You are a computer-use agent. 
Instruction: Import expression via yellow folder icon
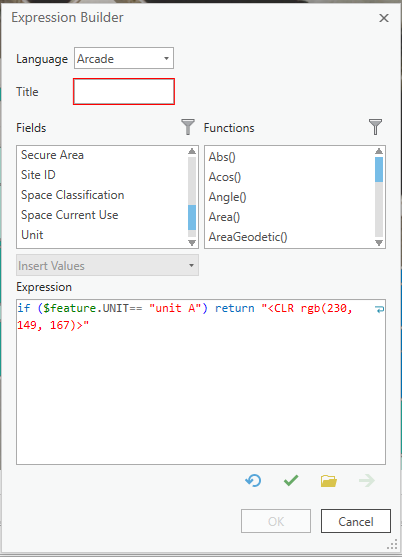click(x=328, y=481)
